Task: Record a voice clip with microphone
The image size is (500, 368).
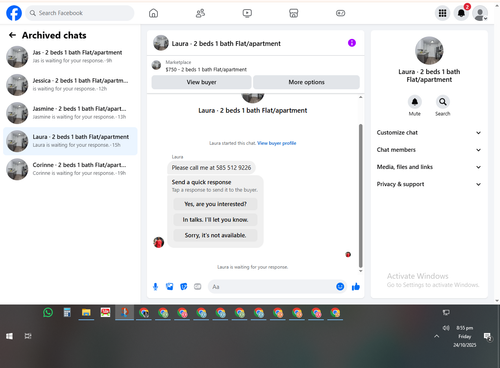Action: click(x=155, y=287)
